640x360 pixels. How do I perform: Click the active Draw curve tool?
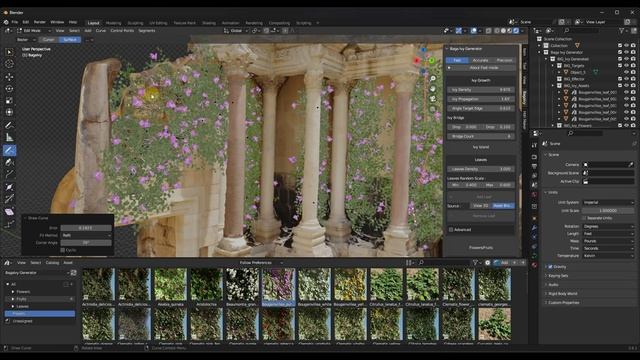[x=9, y=150]
